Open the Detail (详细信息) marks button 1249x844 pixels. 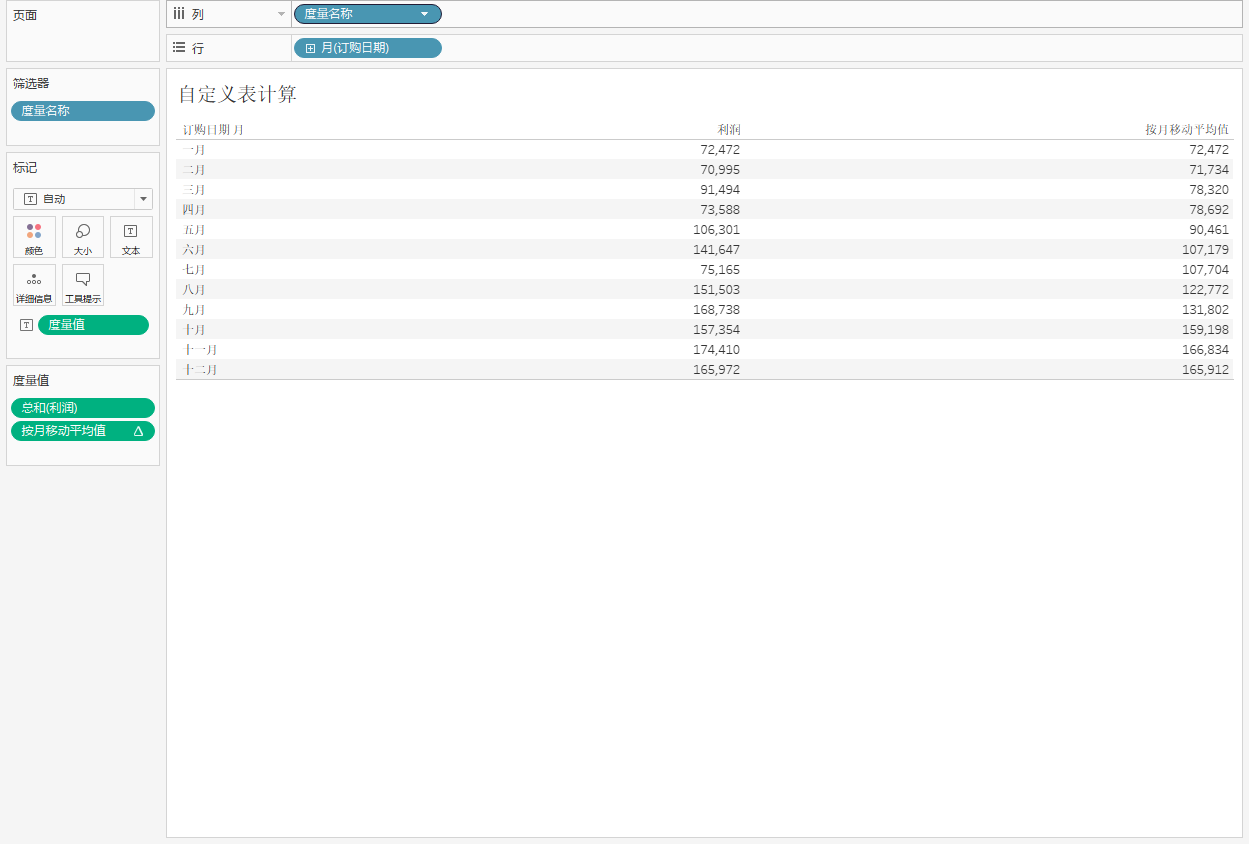34,285
